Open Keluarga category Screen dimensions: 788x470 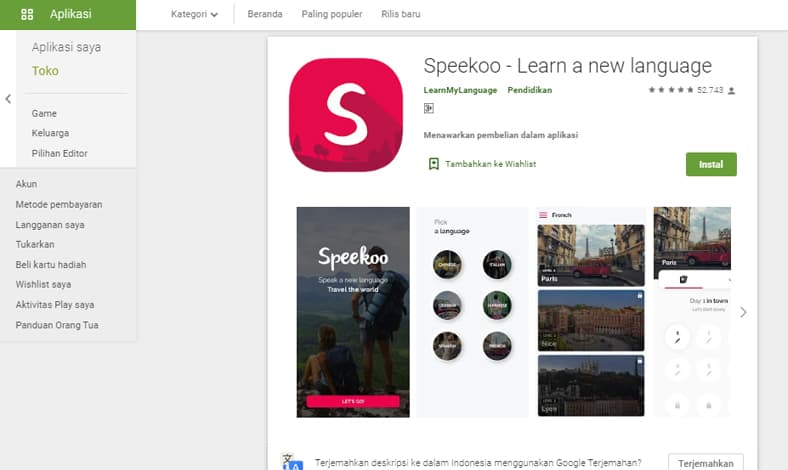(x=50, y=133)
